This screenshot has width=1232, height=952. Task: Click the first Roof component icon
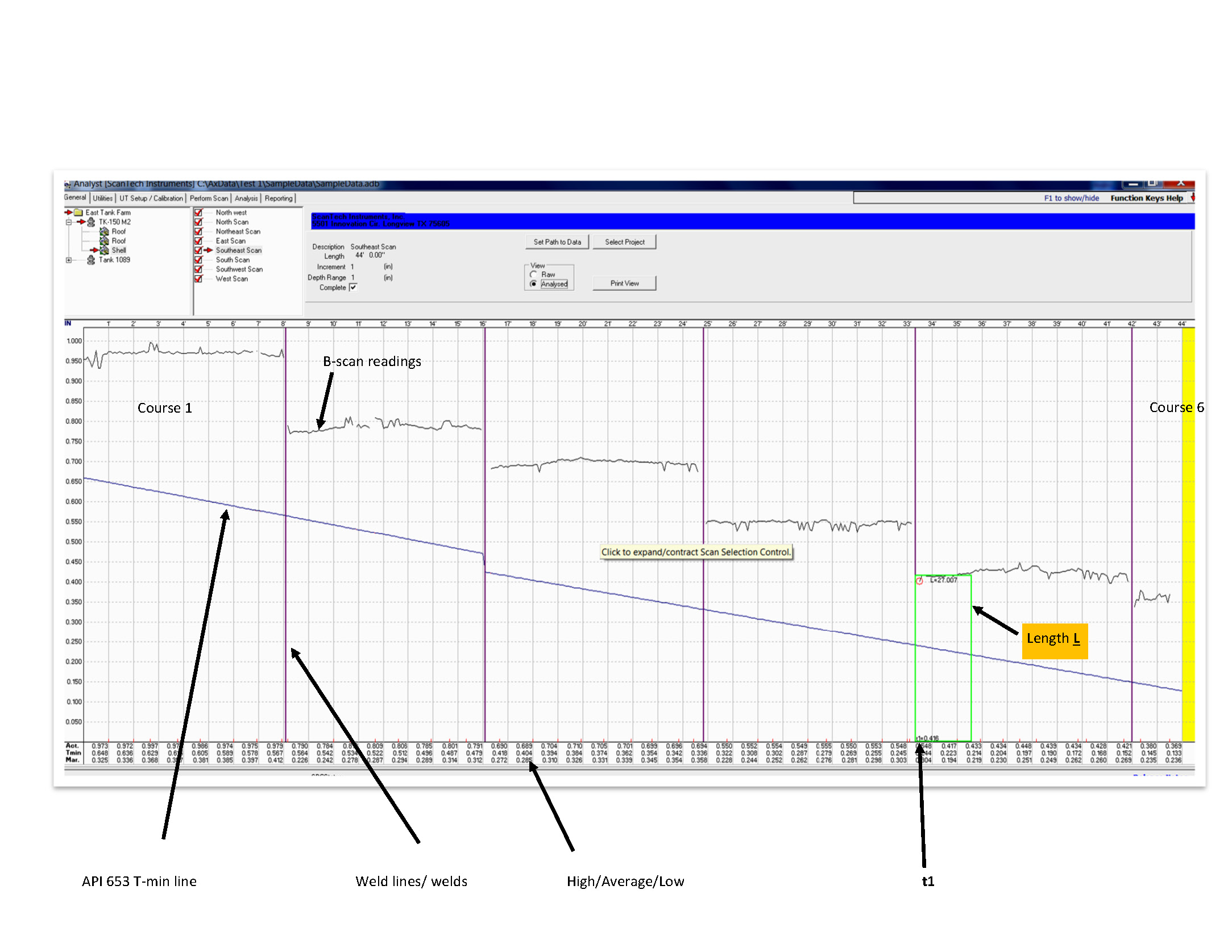105,231
